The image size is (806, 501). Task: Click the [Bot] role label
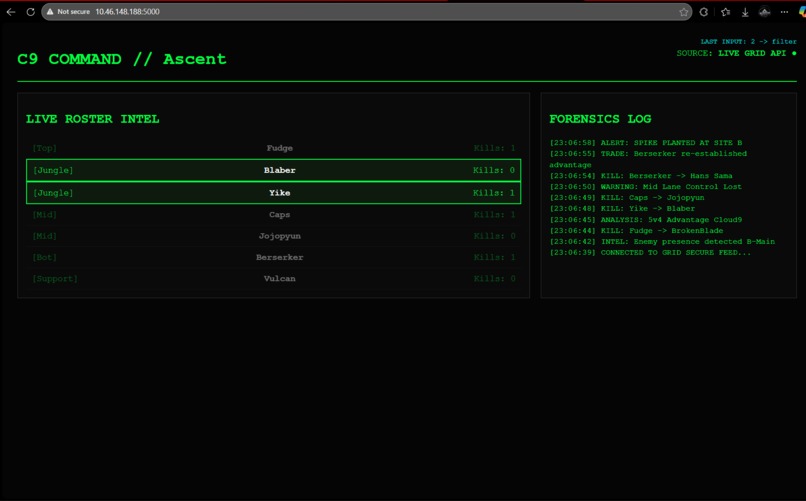pyautogui.click(x=45, y=257)
